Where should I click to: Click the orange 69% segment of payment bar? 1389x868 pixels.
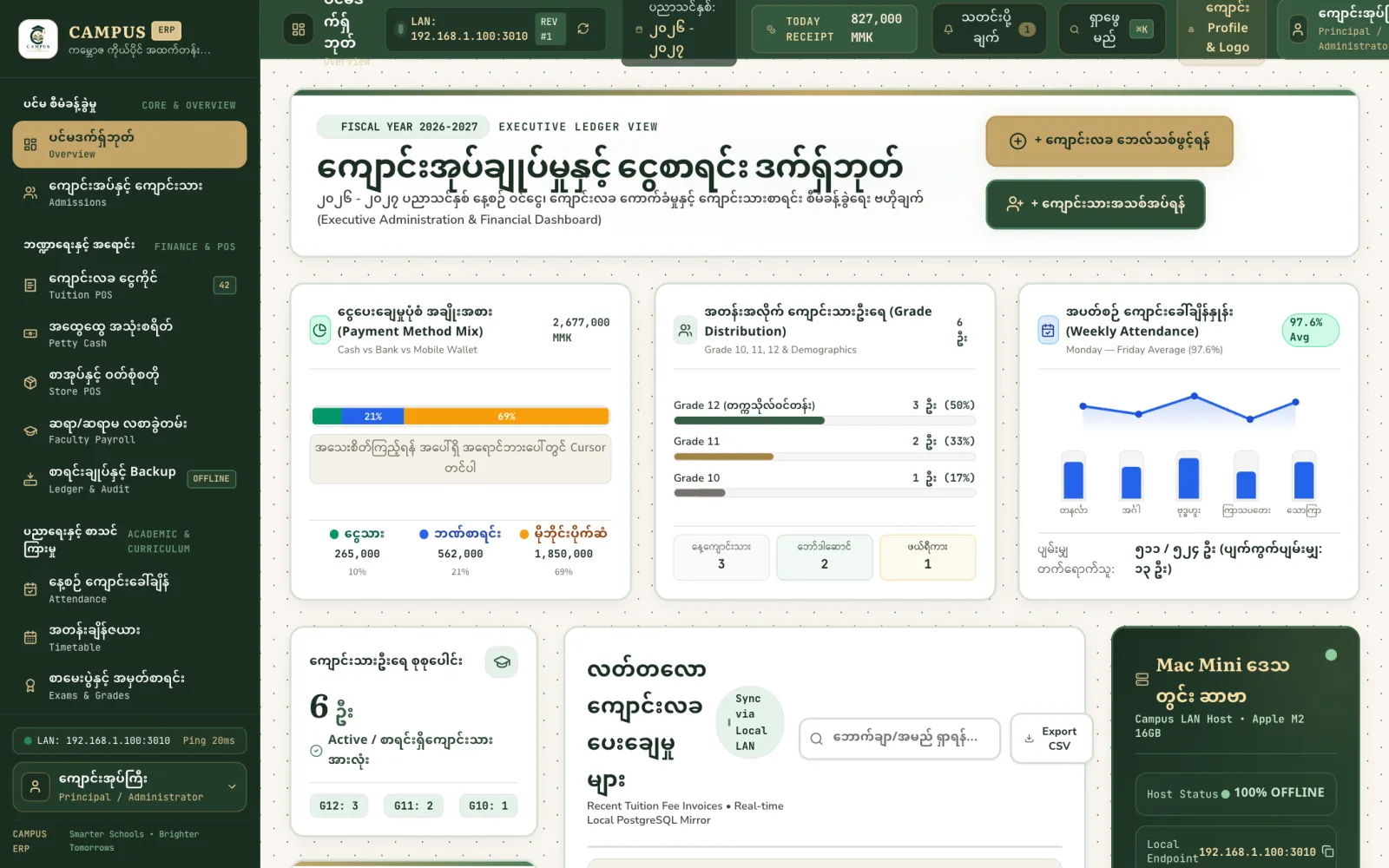506,417
